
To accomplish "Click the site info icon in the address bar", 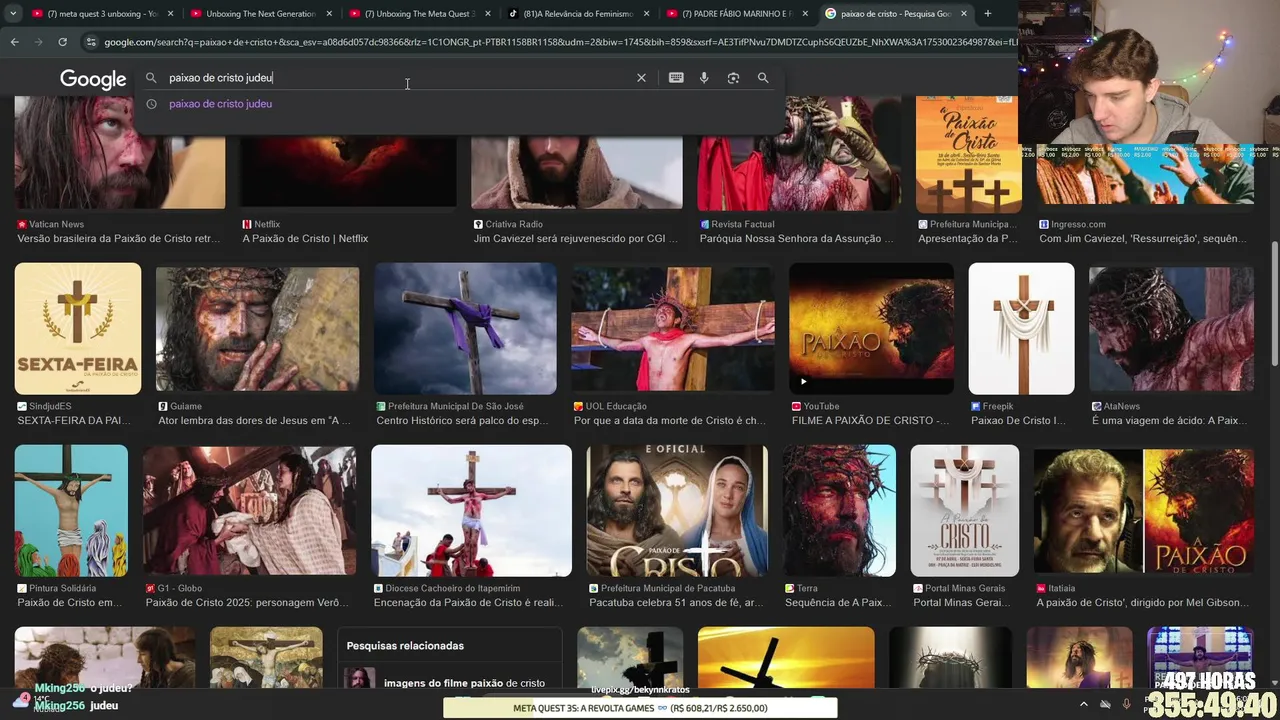I will tap(91, 42).
